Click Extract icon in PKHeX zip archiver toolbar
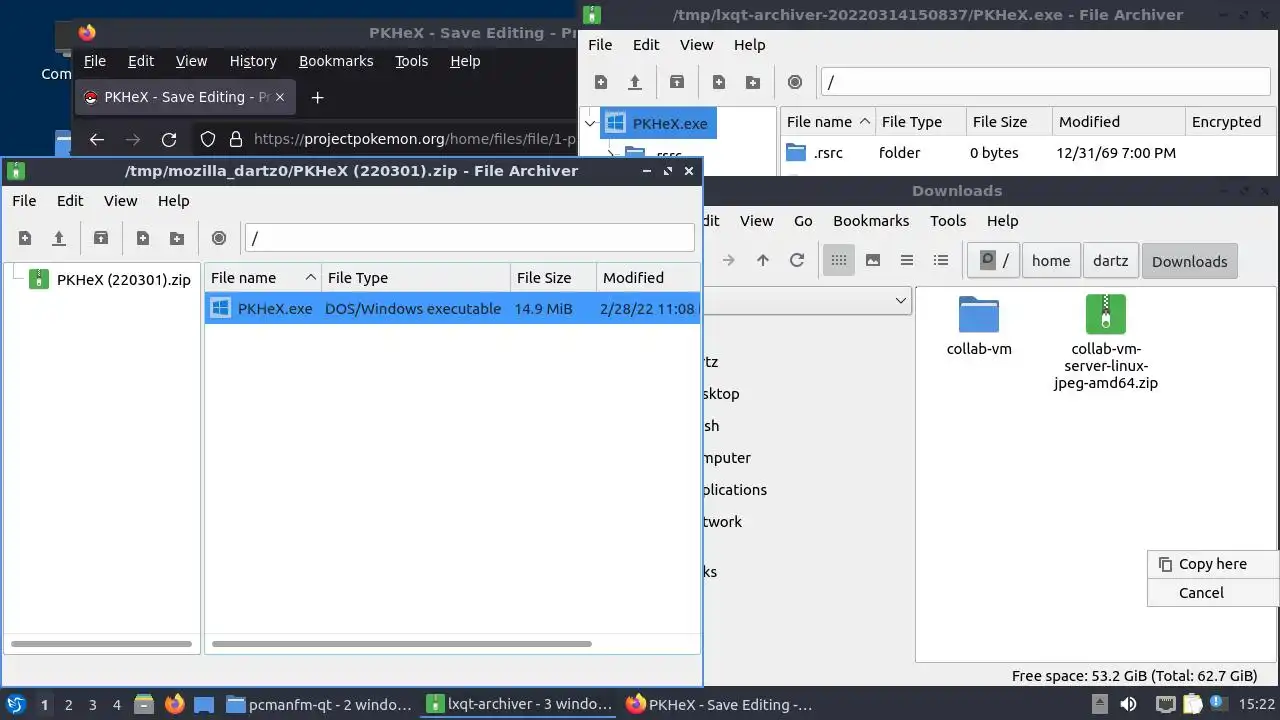1280x720 pixels. tap(101, 238)
